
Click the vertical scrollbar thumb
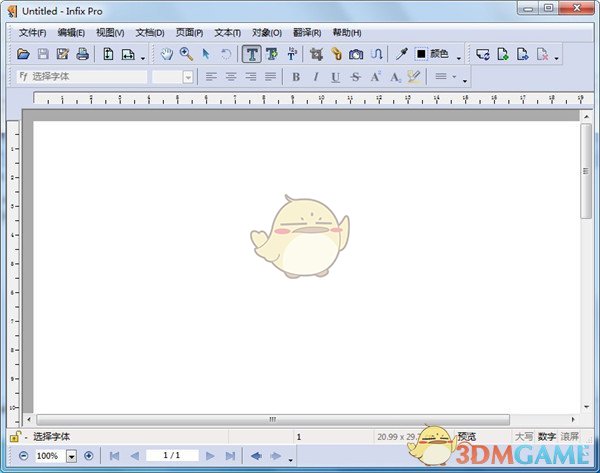586,171
